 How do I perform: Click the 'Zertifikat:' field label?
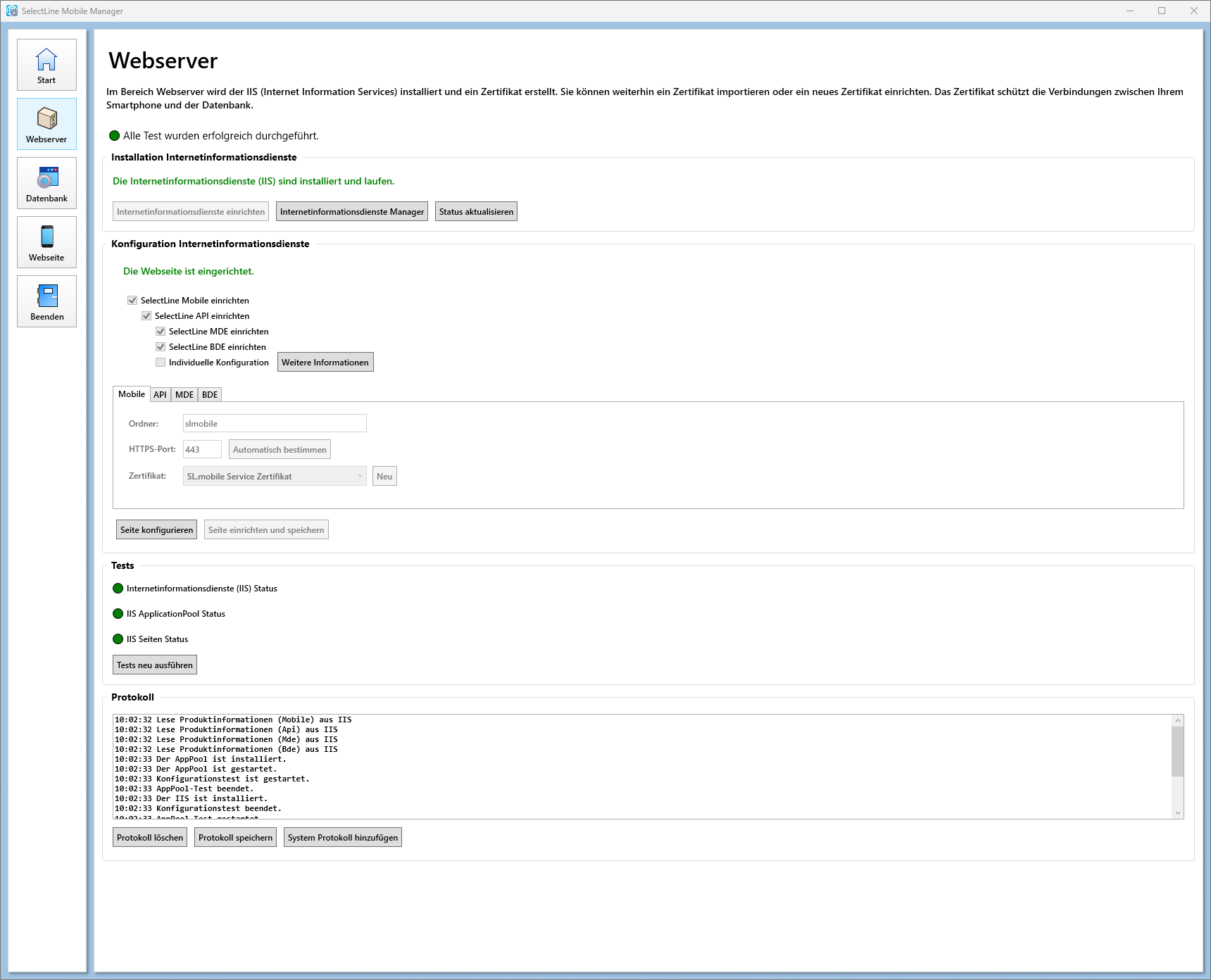147,476
